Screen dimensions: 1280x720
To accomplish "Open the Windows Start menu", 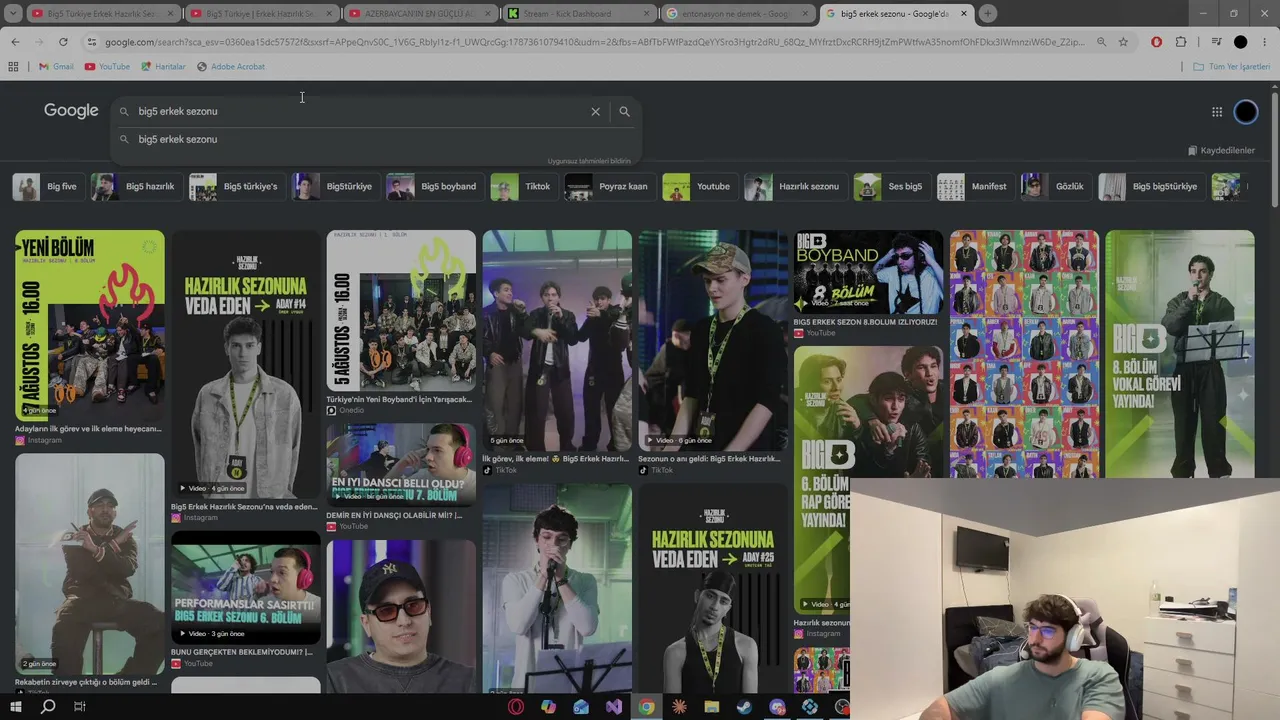I will coord(15,707).
